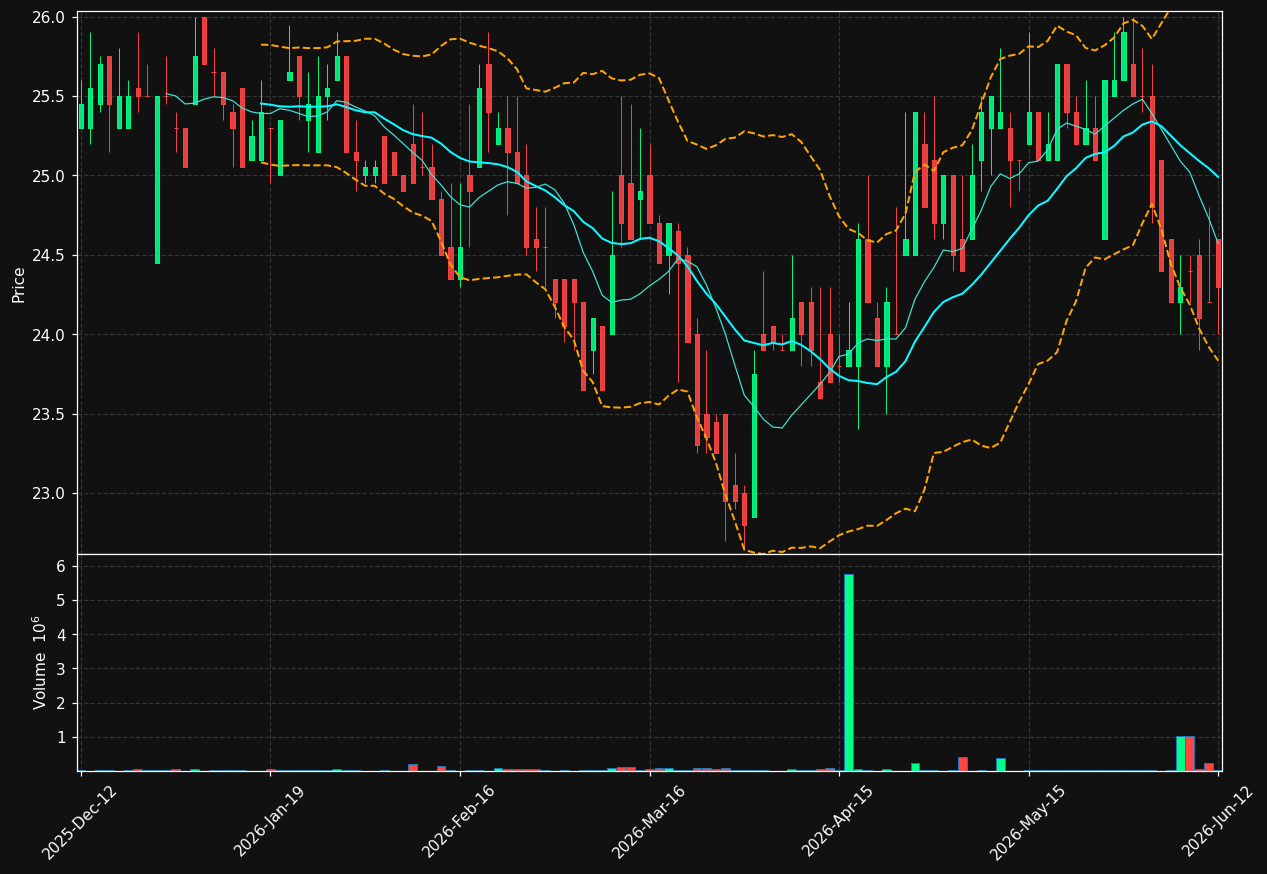
Task: Click the volume axis label 3
Action: coord(61,669)
